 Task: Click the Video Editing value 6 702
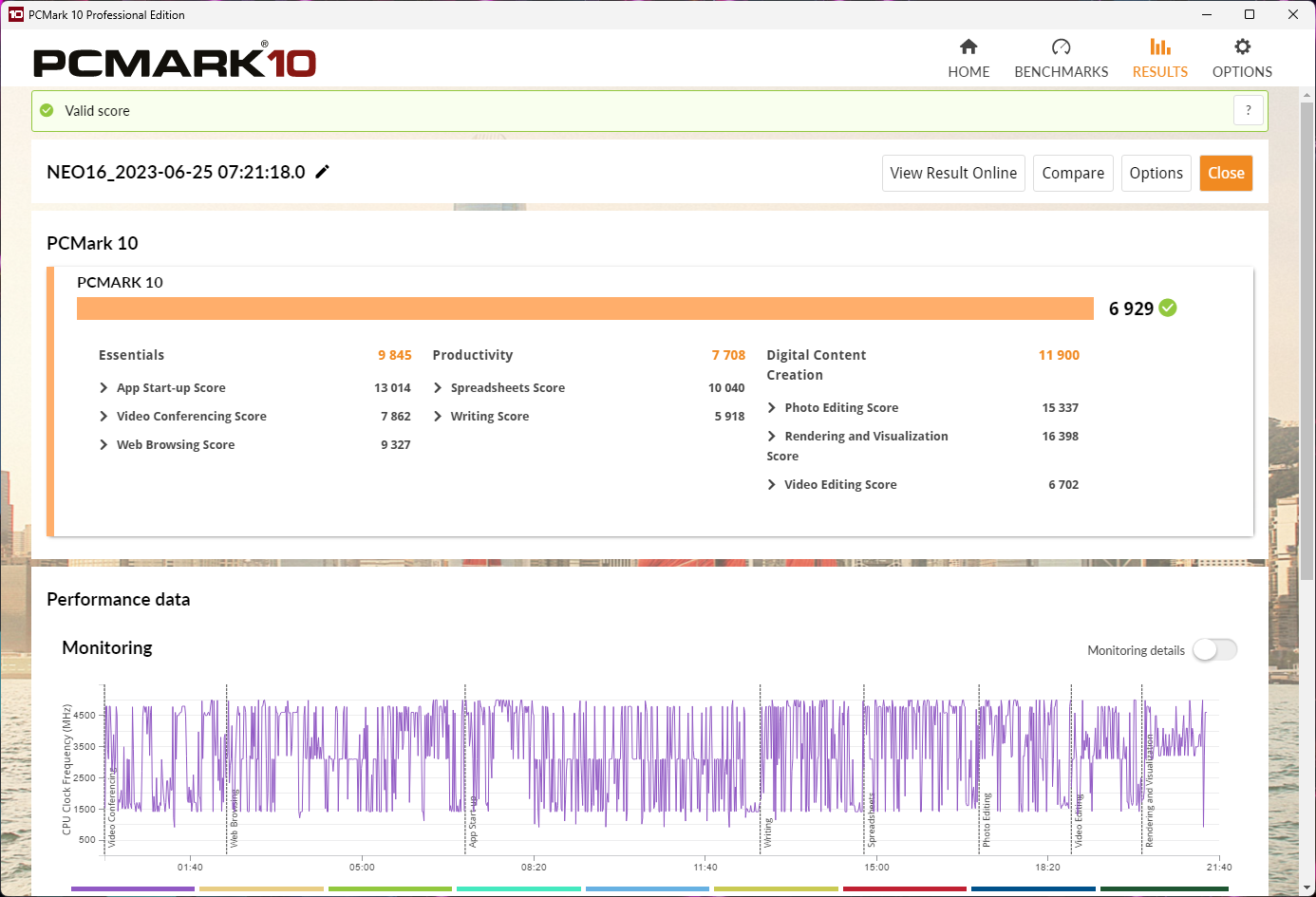1063,484
